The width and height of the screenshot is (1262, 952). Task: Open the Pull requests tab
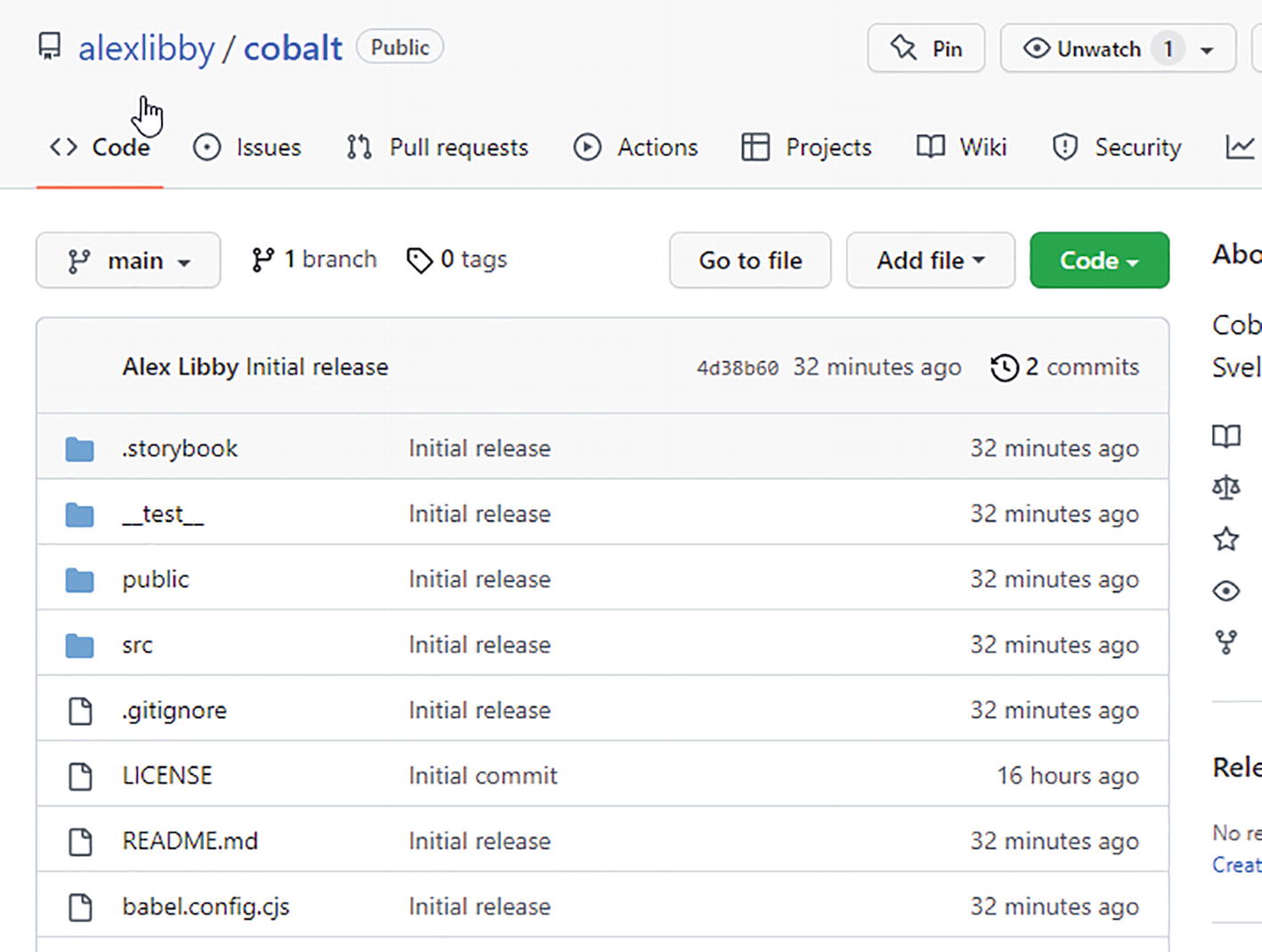point(438,148)
